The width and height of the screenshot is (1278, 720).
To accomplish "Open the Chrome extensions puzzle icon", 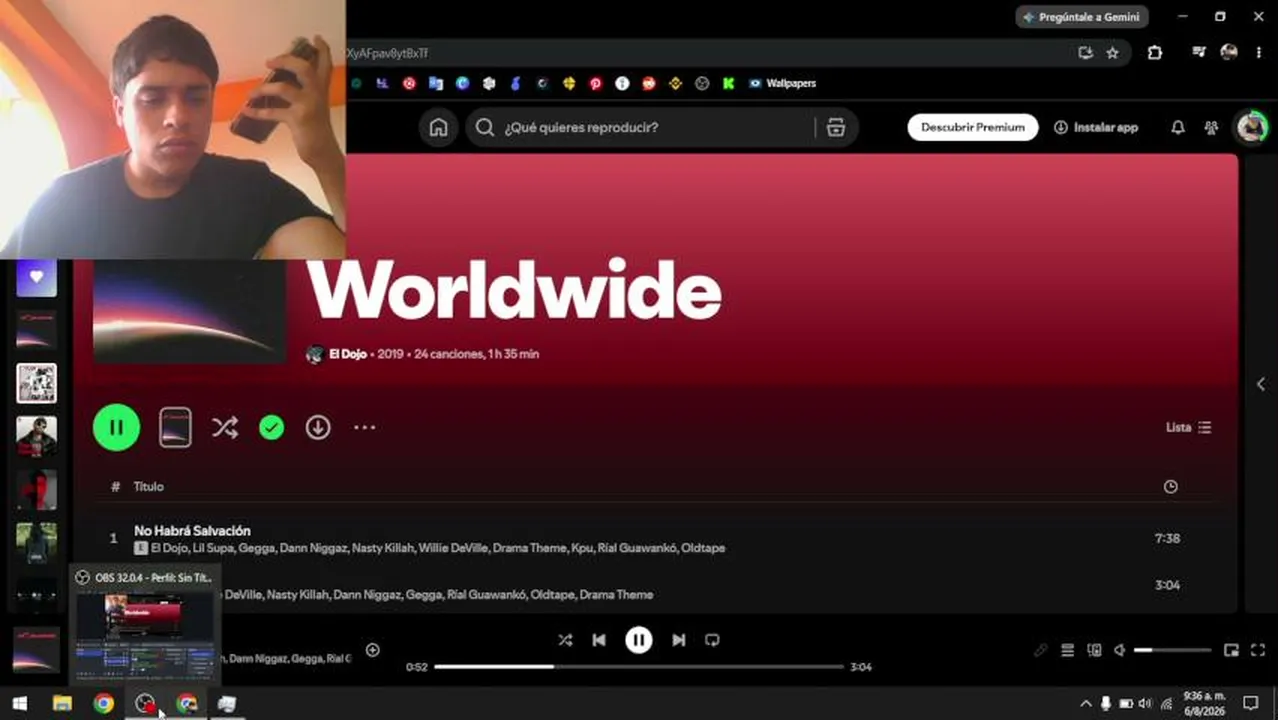I will (1155, 53).
